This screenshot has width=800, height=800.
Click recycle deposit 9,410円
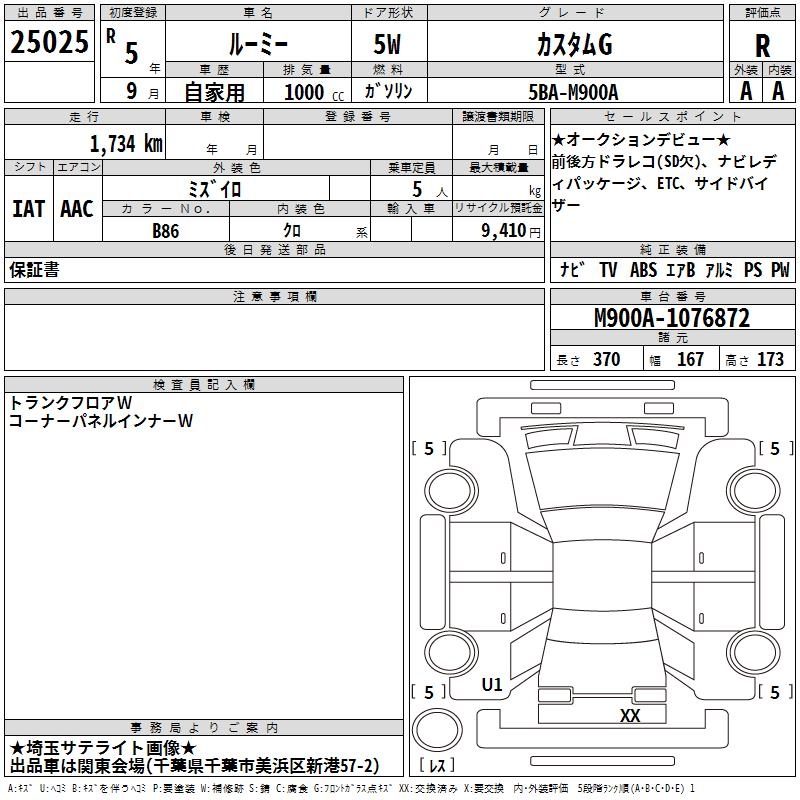[511, 231]
